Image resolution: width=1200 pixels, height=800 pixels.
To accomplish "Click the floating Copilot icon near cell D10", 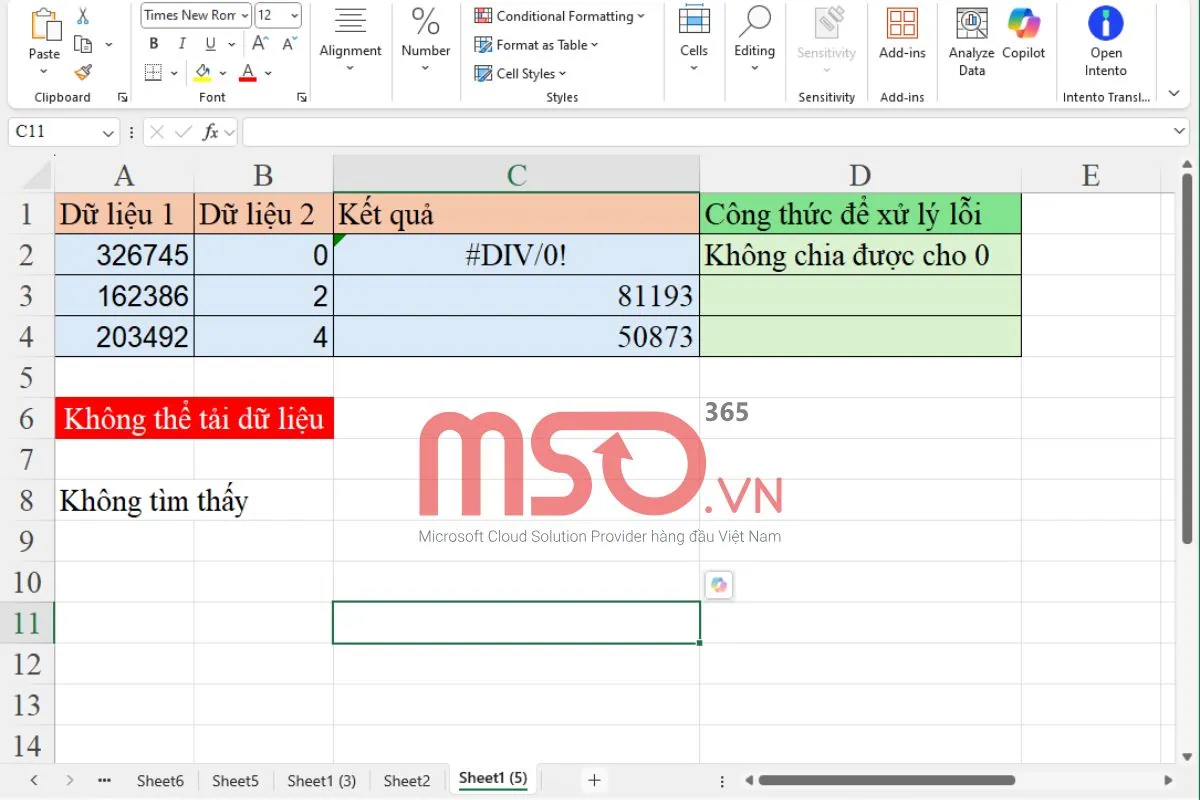I will [719, 584].
